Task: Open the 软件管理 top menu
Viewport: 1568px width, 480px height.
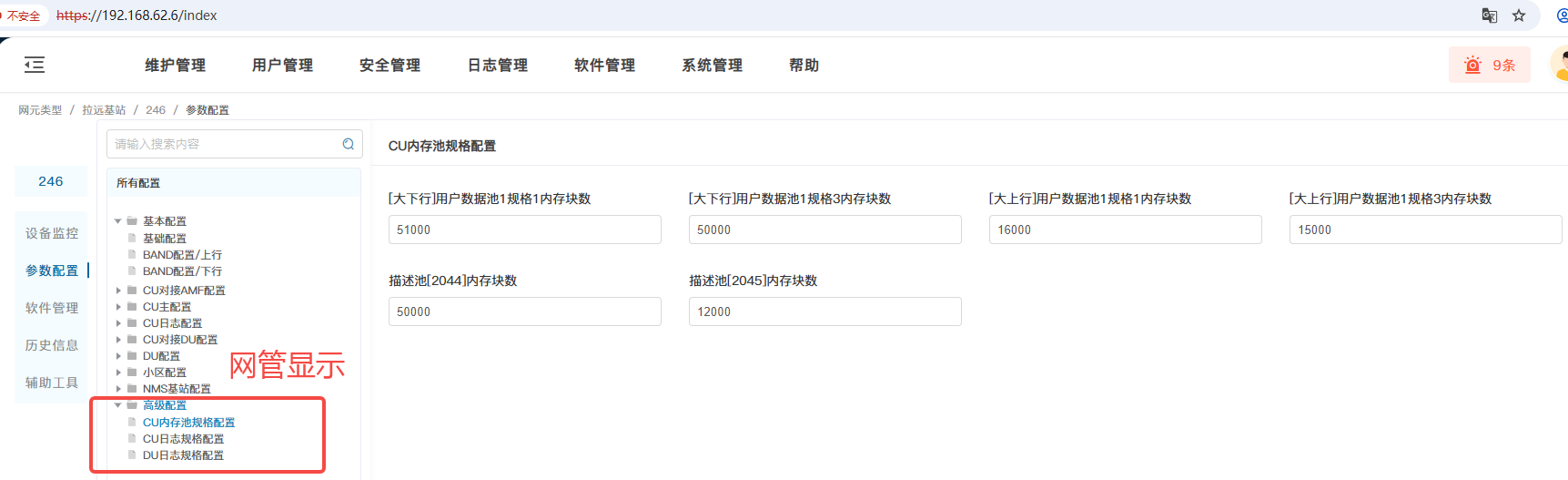Action: [x=604, y=66]
